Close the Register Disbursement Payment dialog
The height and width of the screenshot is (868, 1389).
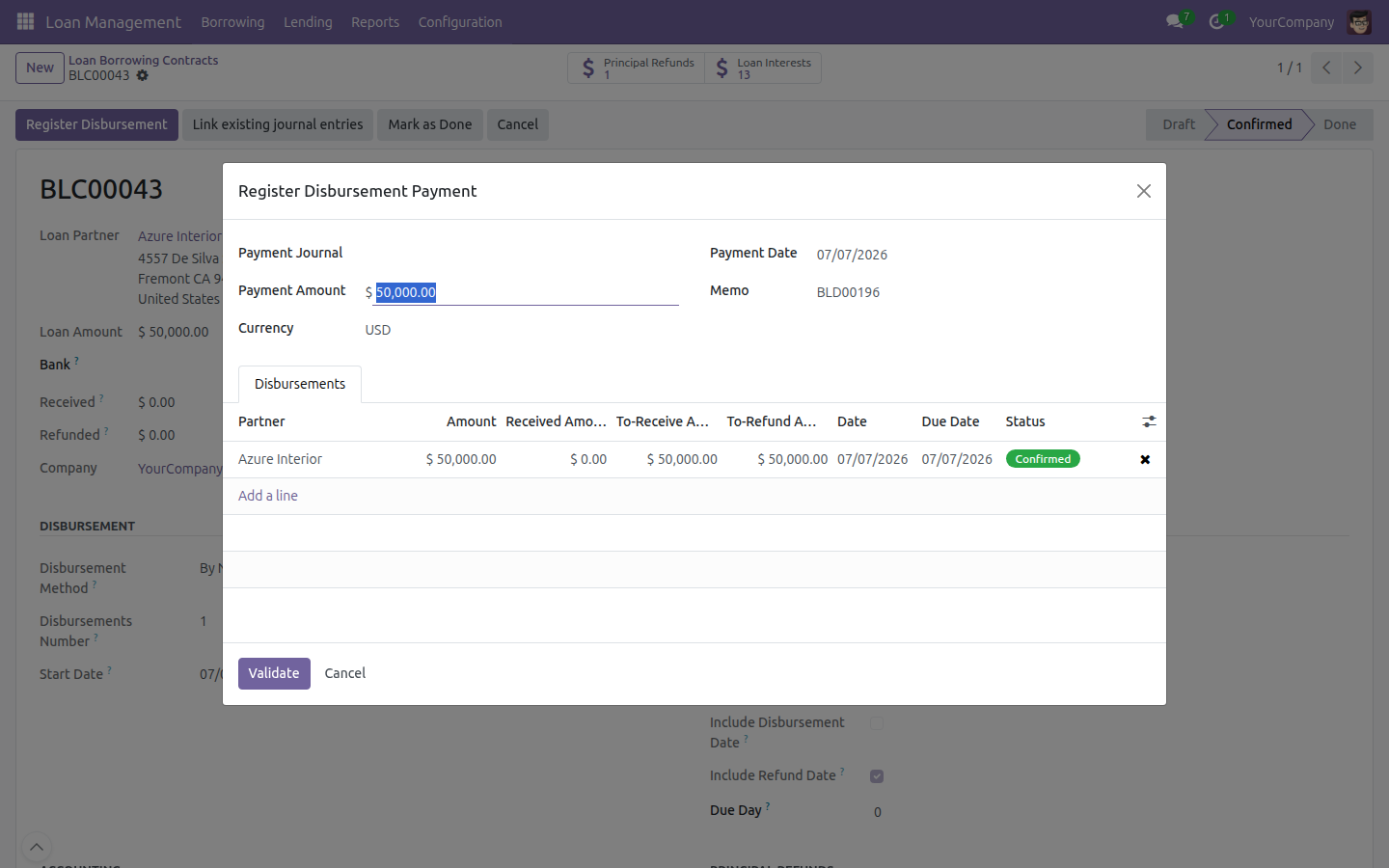tap(1144, 191)
